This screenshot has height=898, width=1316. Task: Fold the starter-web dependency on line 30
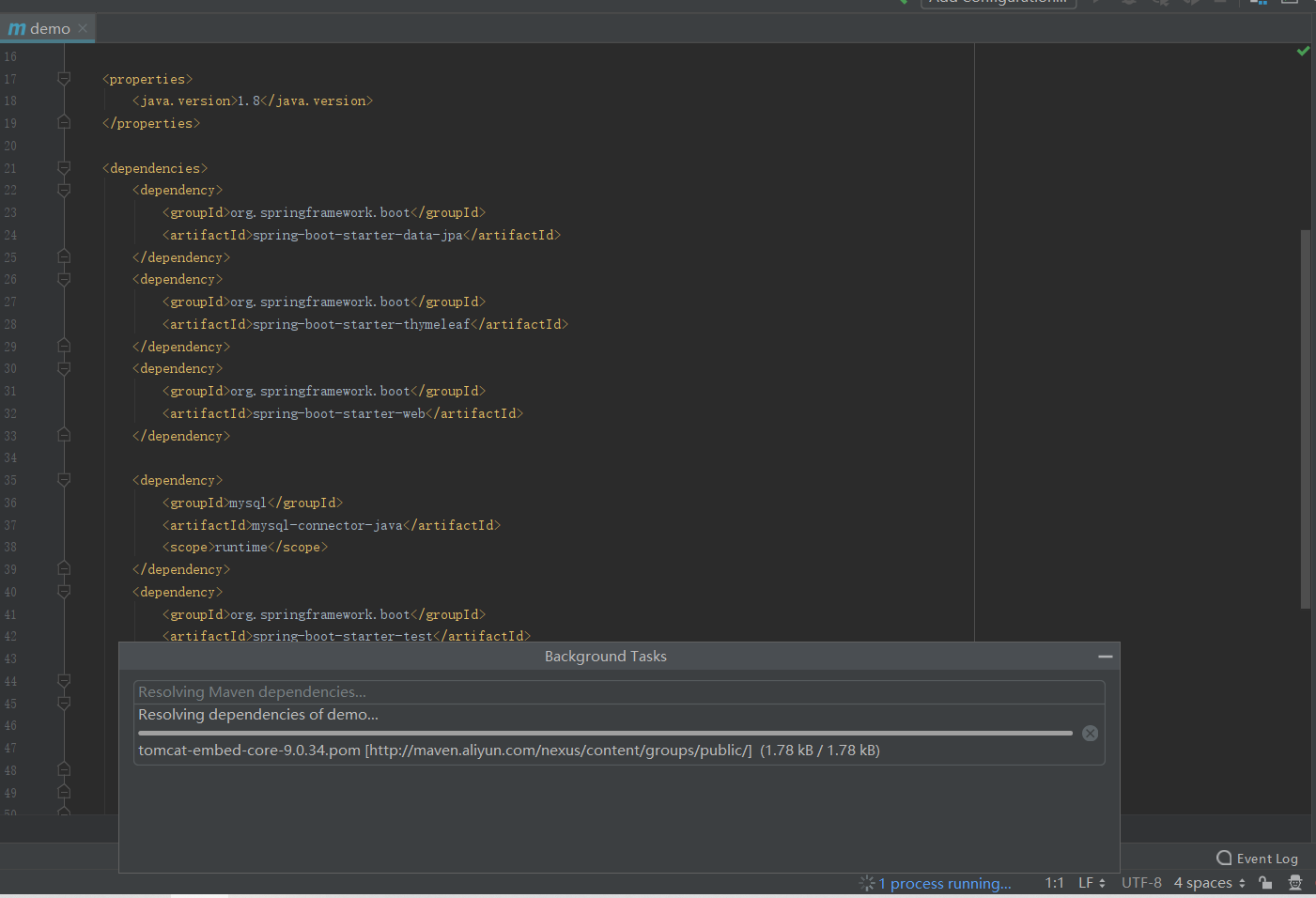(x=64, y=369)
